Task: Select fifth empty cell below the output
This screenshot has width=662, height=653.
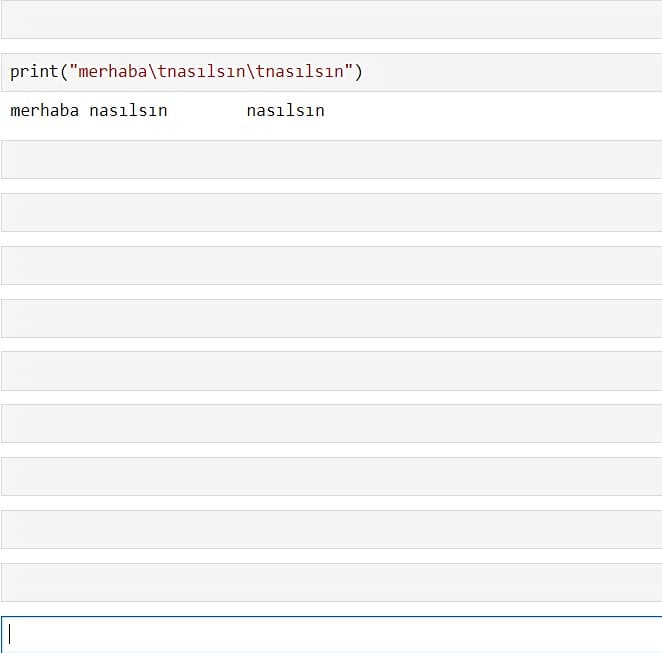Action: [330, 371]
